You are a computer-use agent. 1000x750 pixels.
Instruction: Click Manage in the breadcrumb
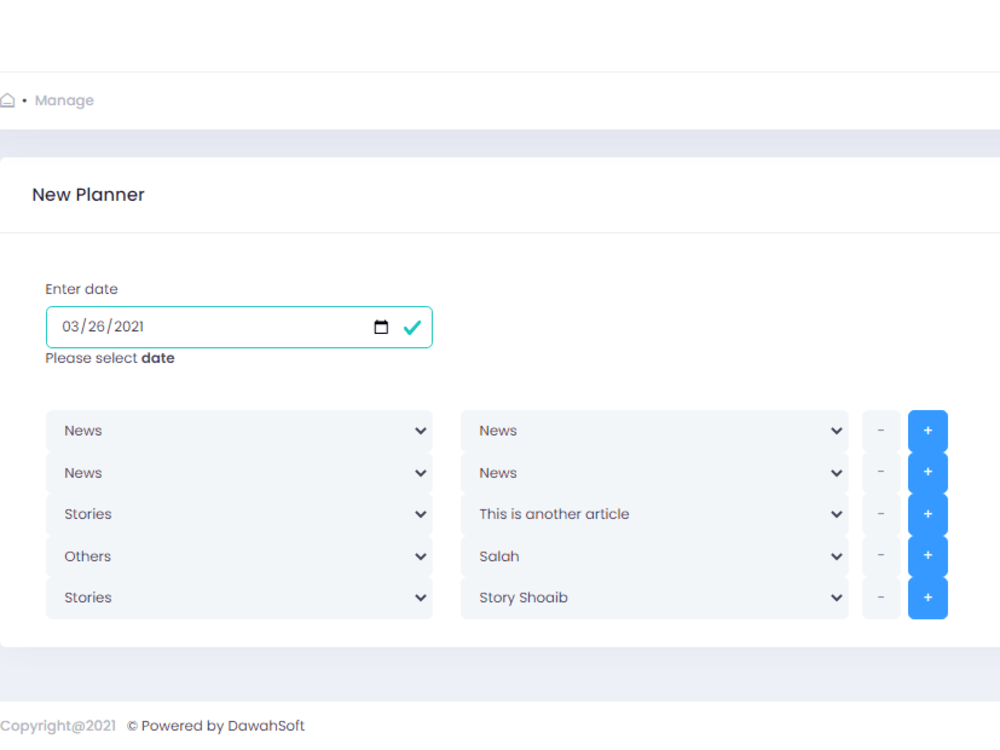point(64,100)
